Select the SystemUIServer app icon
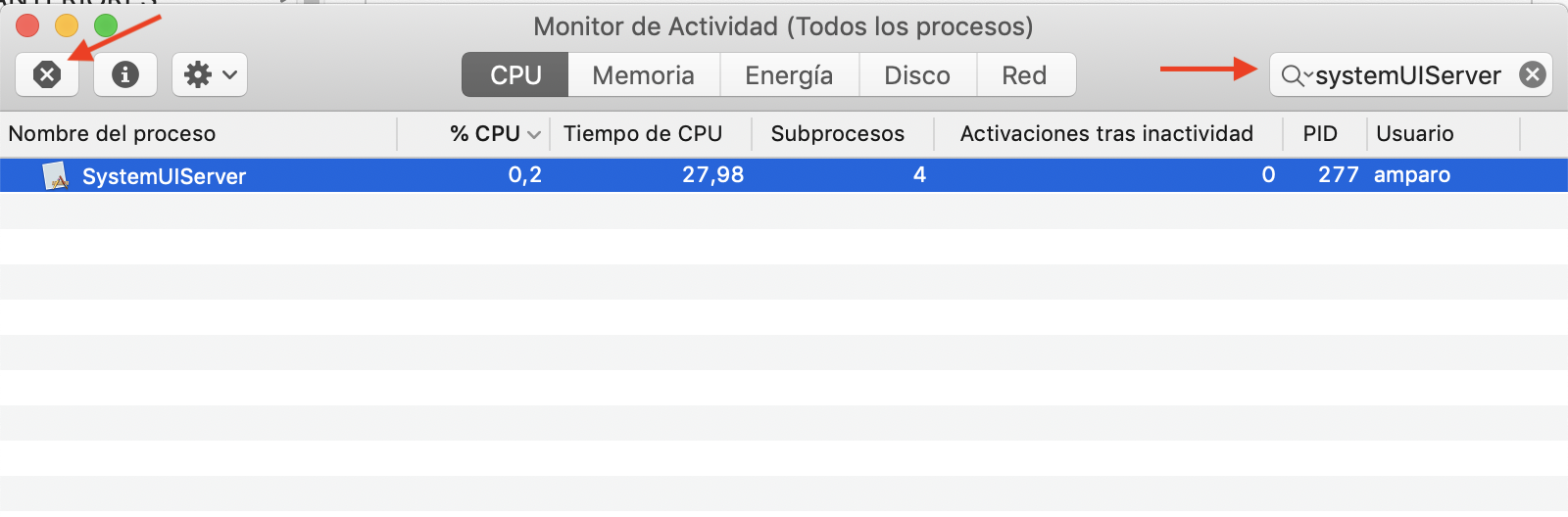 click(x=56, y=175)
